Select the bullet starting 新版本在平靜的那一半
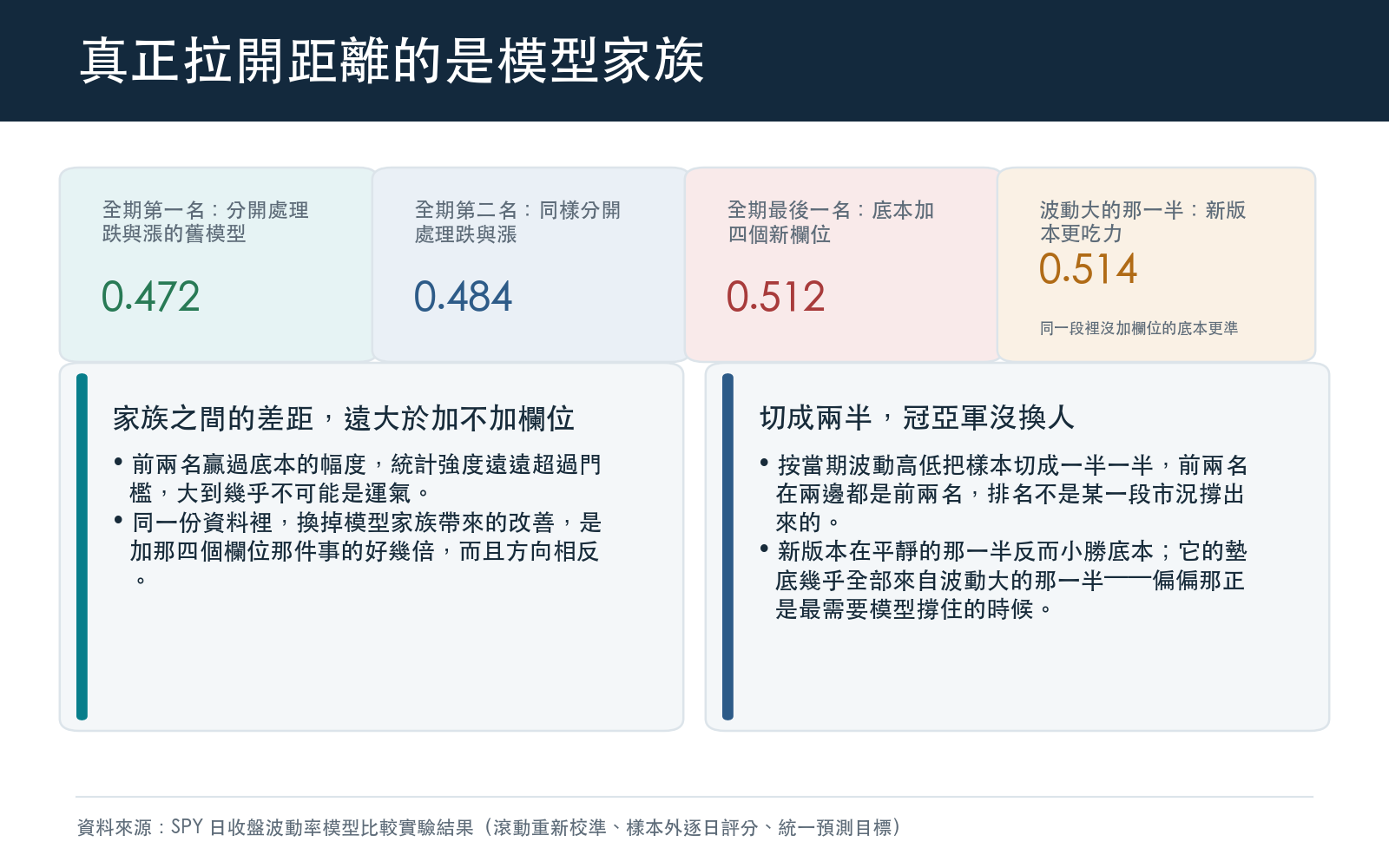 1004,580
